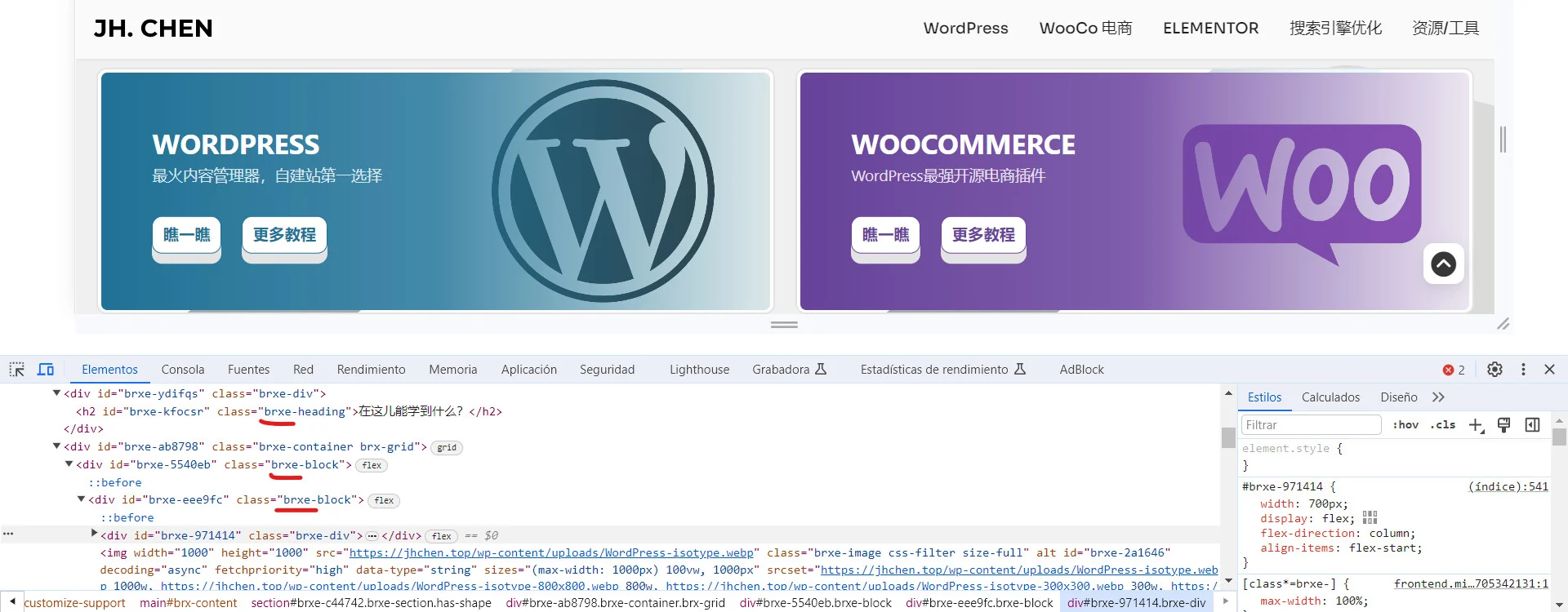Toggle the .cls class editor

[x=1443, y=425]
